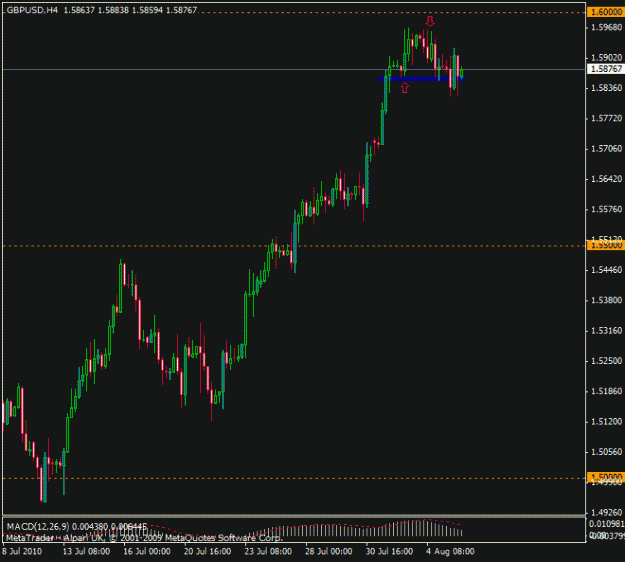The width and height of the screenshot is (625, 562).
Task: Click price axis label 1.52500
Action: click(607, 361)
